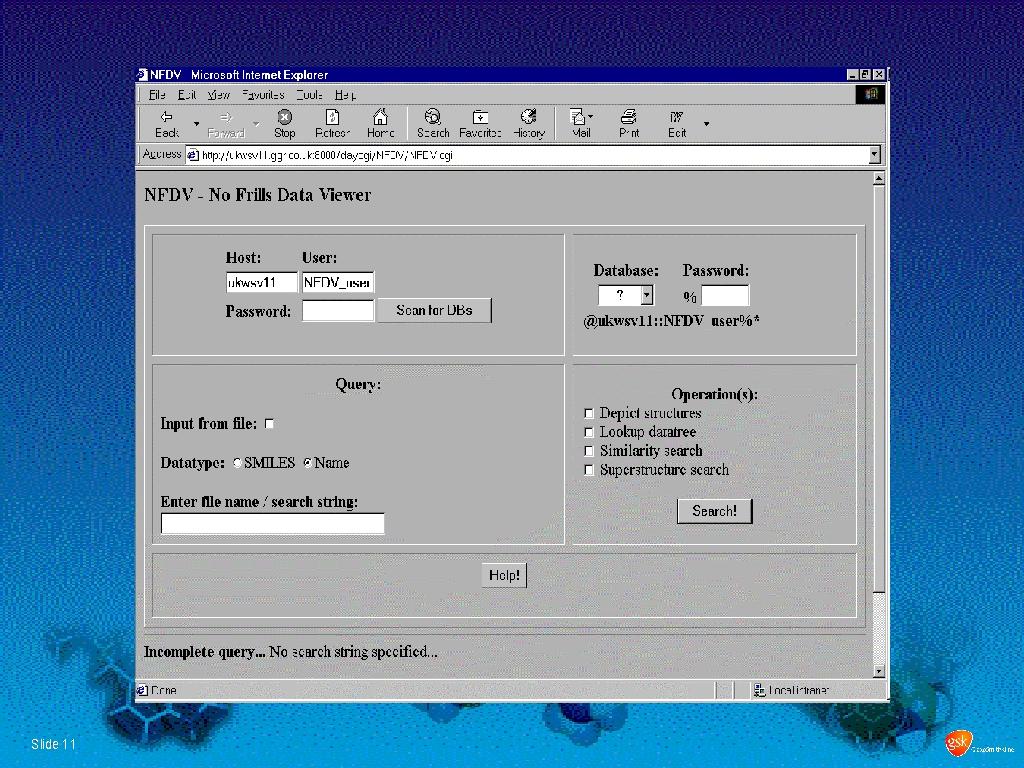Click the Host input field
Image resolution: width=1024 pixels, height=768 pixels.
coord(261,283)
